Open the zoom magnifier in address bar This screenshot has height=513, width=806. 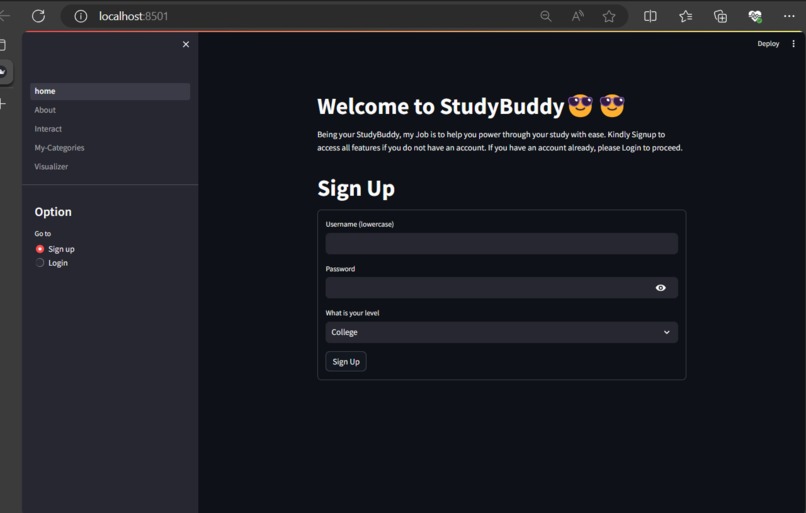tap(546, 16)
